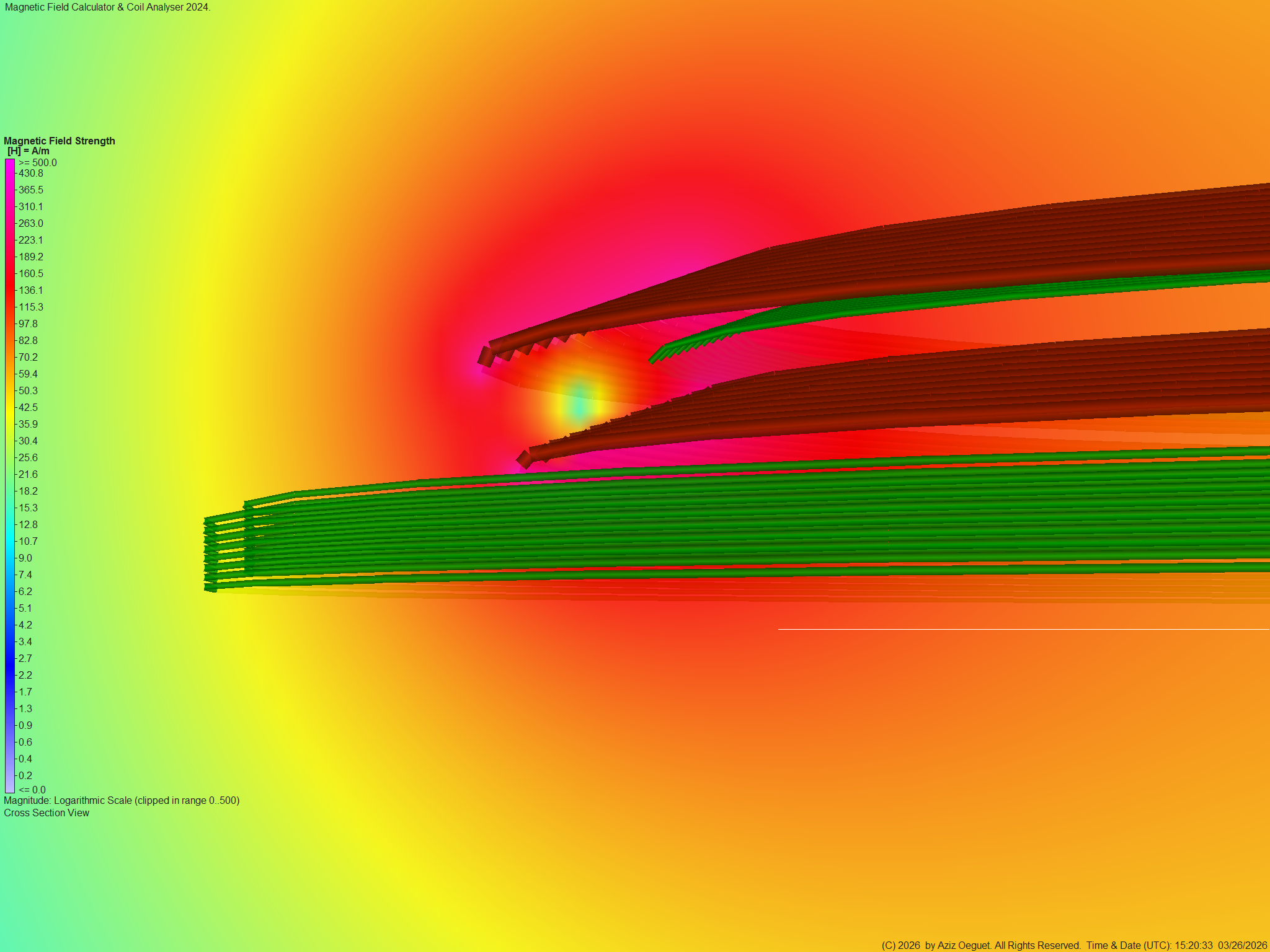Select the '>= 500.0' legend label
This screenshot has height=952, width=1270.
(x=38, y=162)
